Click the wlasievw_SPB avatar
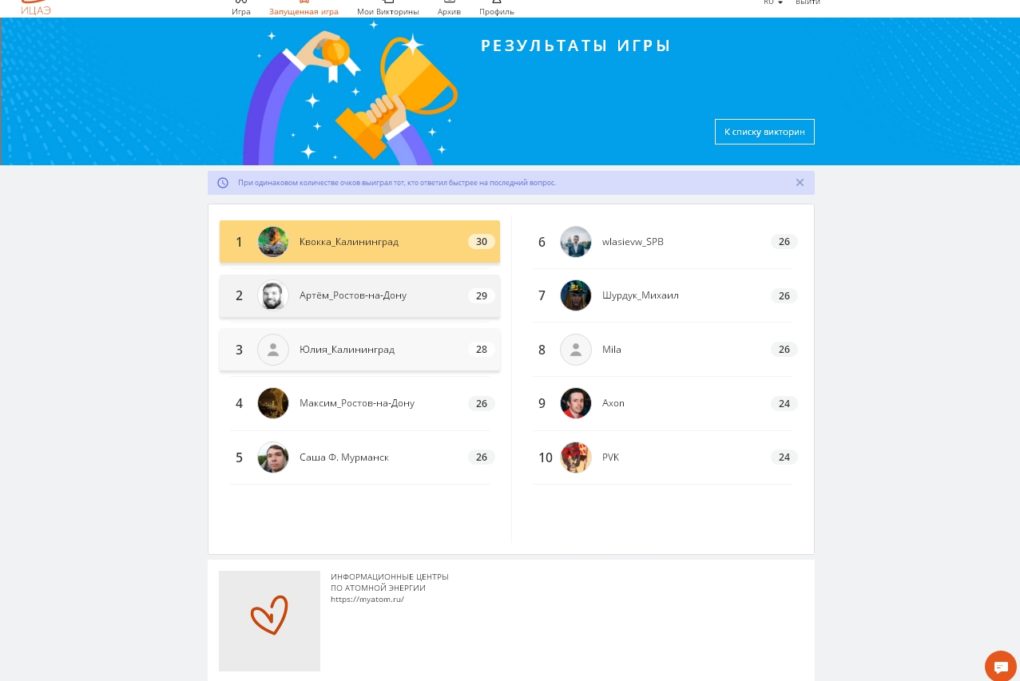Screen dimensions: 1020x681 (576, 241)
